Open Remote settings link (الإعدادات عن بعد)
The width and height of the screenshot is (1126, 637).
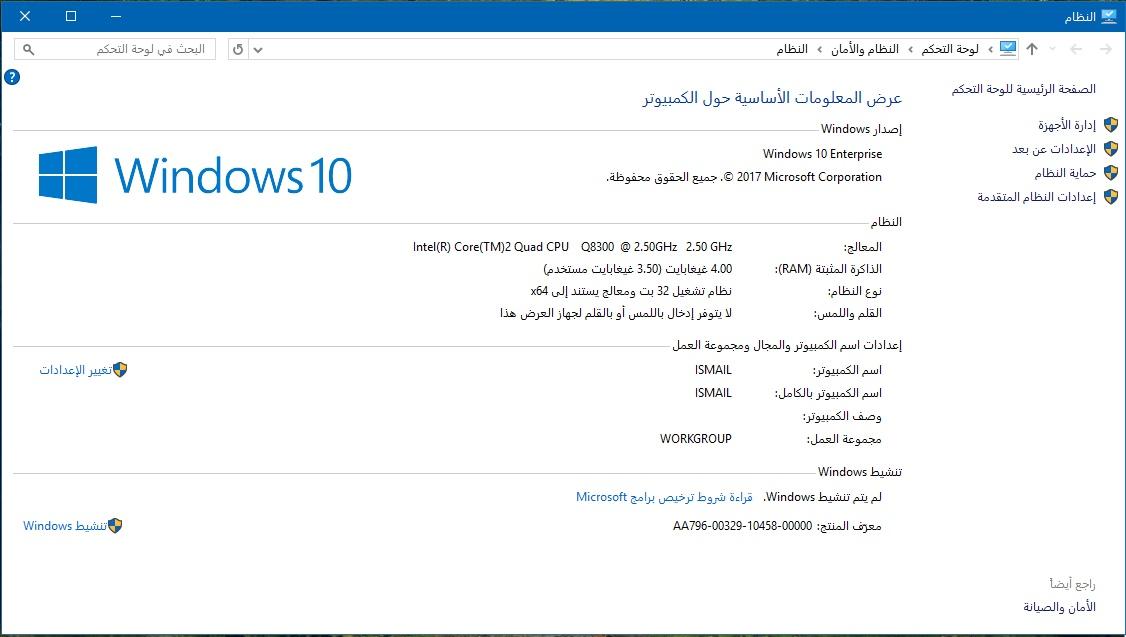(x=1053, y=149)
